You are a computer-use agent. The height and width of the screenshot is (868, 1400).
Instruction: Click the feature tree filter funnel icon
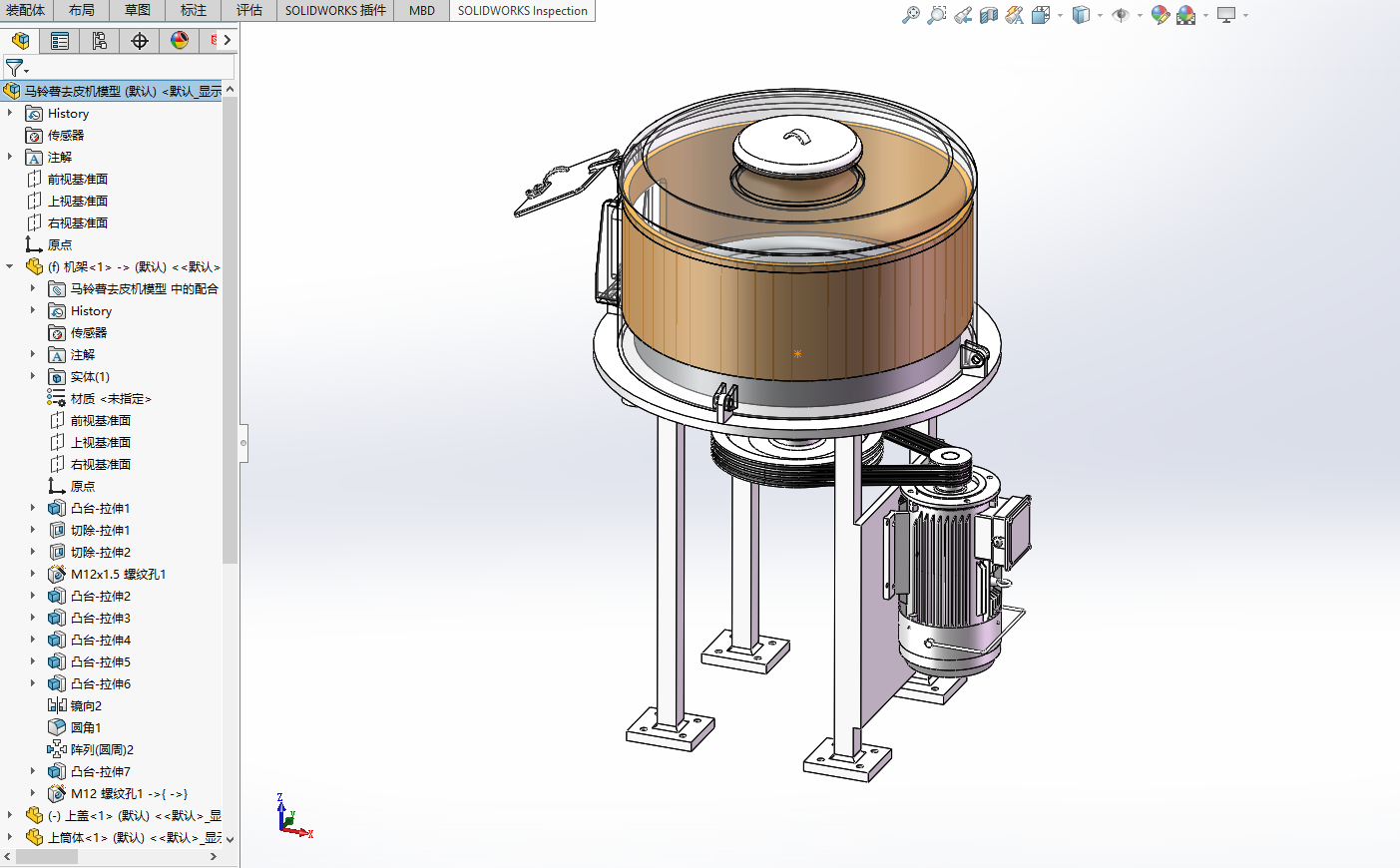14,68
